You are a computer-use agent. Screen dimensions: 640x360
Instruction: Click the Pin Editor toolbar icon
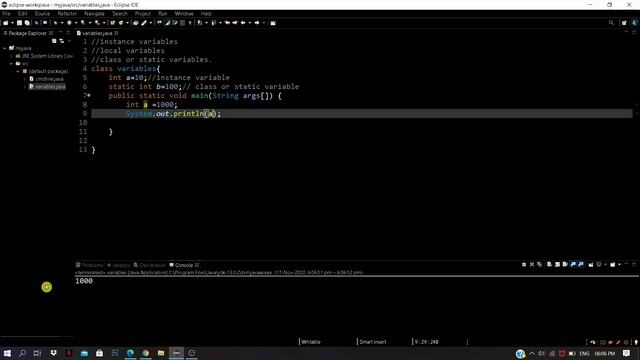point(273,23)
